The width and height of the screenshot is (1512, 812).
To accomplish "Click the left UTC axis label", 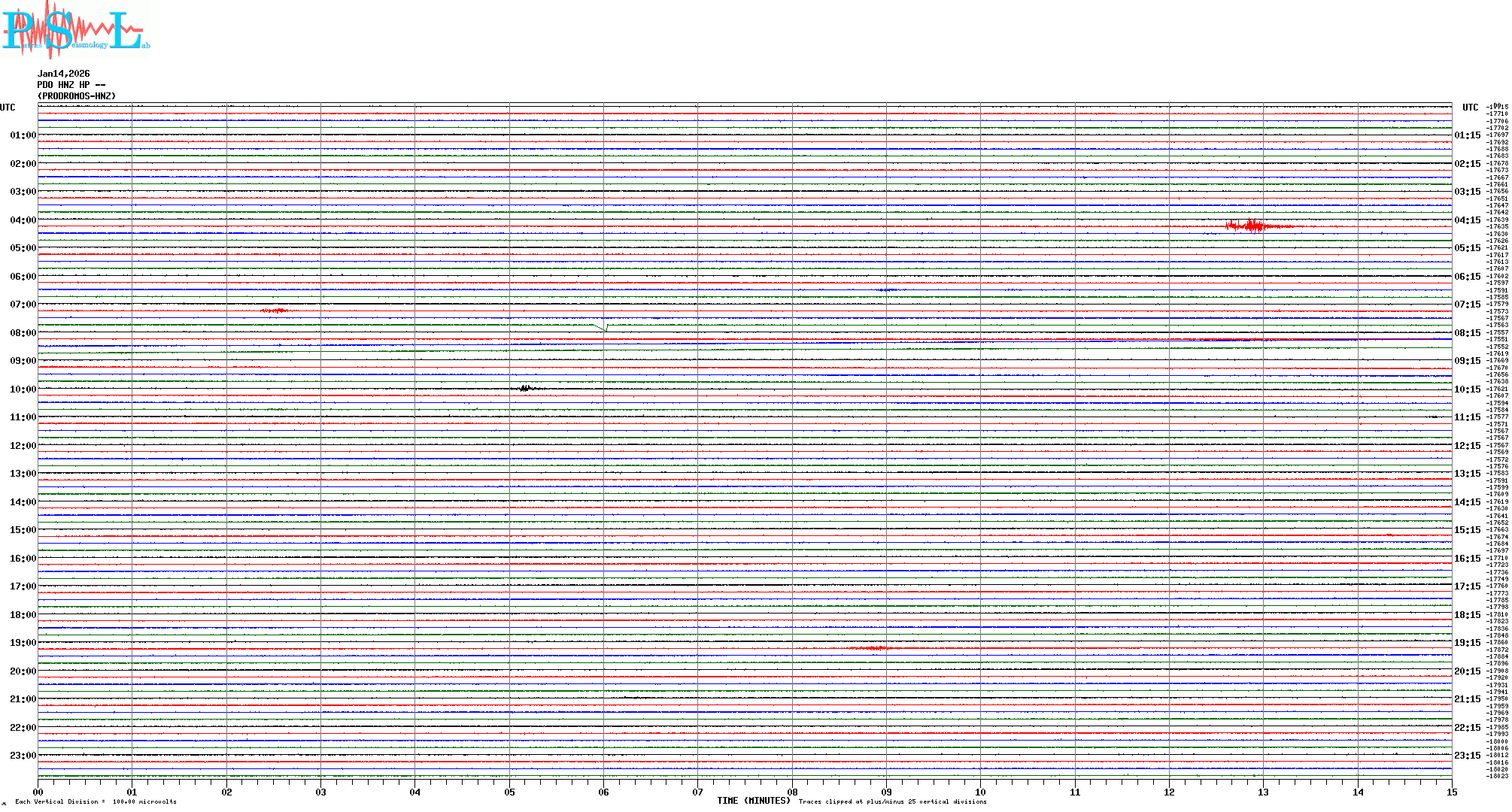I will (8, 108).
